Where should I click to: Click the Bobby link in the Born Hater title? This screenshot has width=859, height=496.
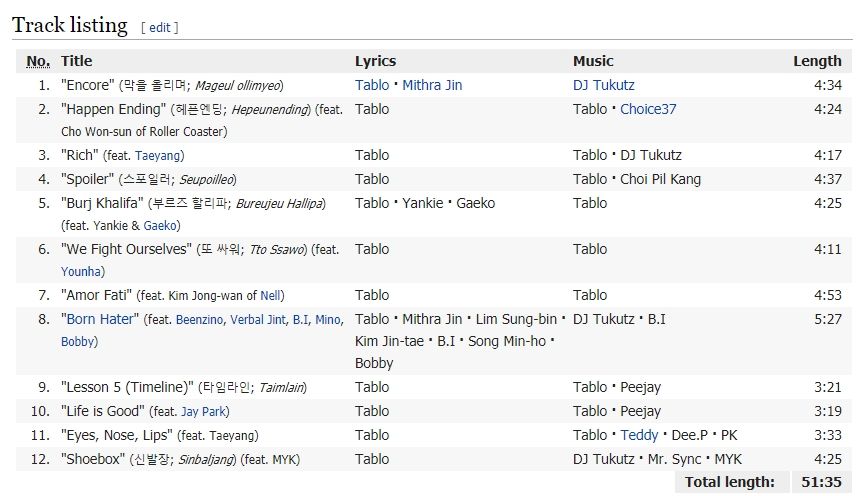pos(77,342)
